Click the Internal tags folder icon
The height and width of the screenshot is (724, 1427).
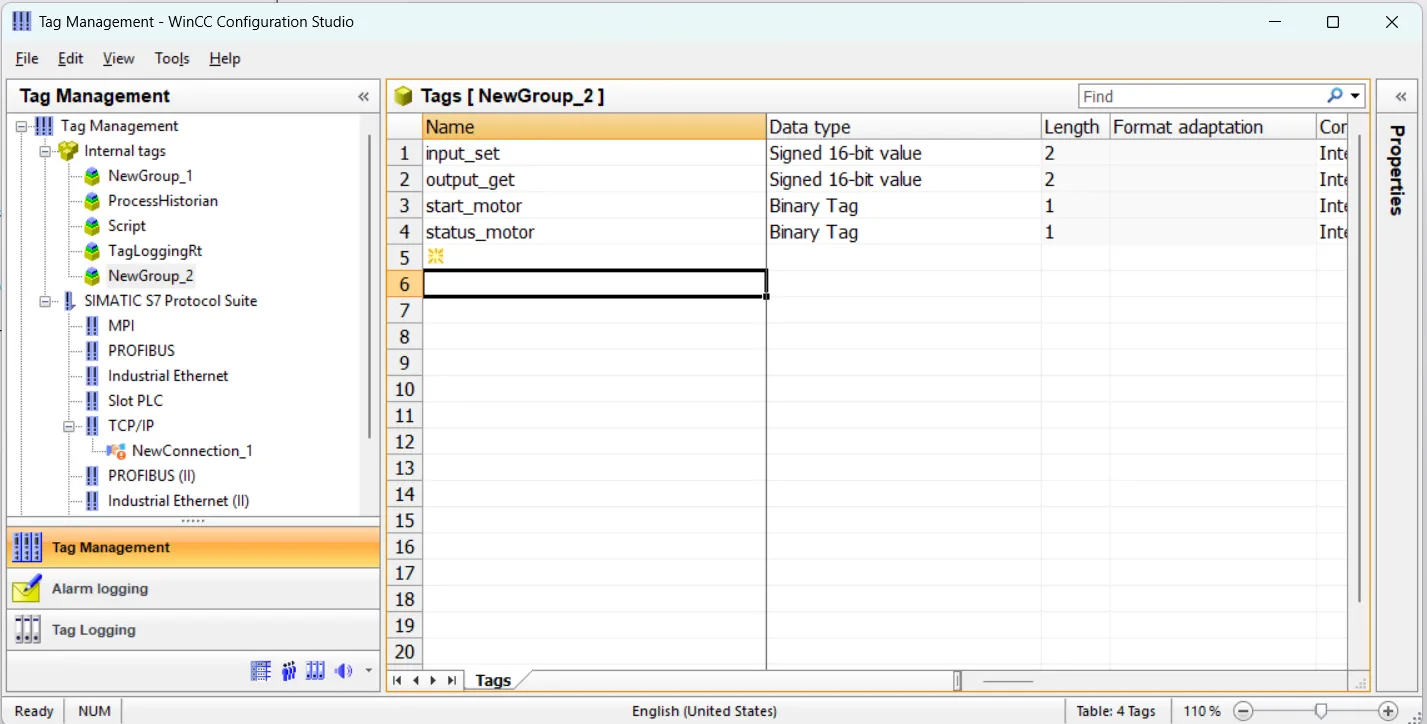pyautogui.click(x=68, y=151)
